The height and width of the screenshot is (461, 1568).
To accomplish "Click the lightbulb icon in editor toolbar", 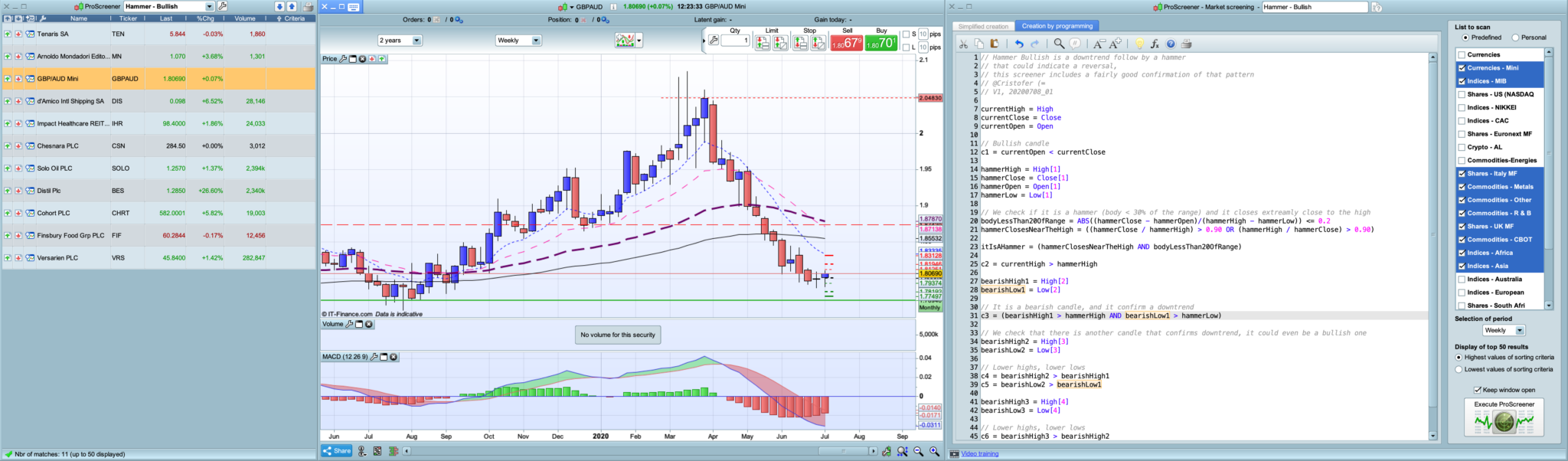I will pyautogui.click(x=1139, y=44).
